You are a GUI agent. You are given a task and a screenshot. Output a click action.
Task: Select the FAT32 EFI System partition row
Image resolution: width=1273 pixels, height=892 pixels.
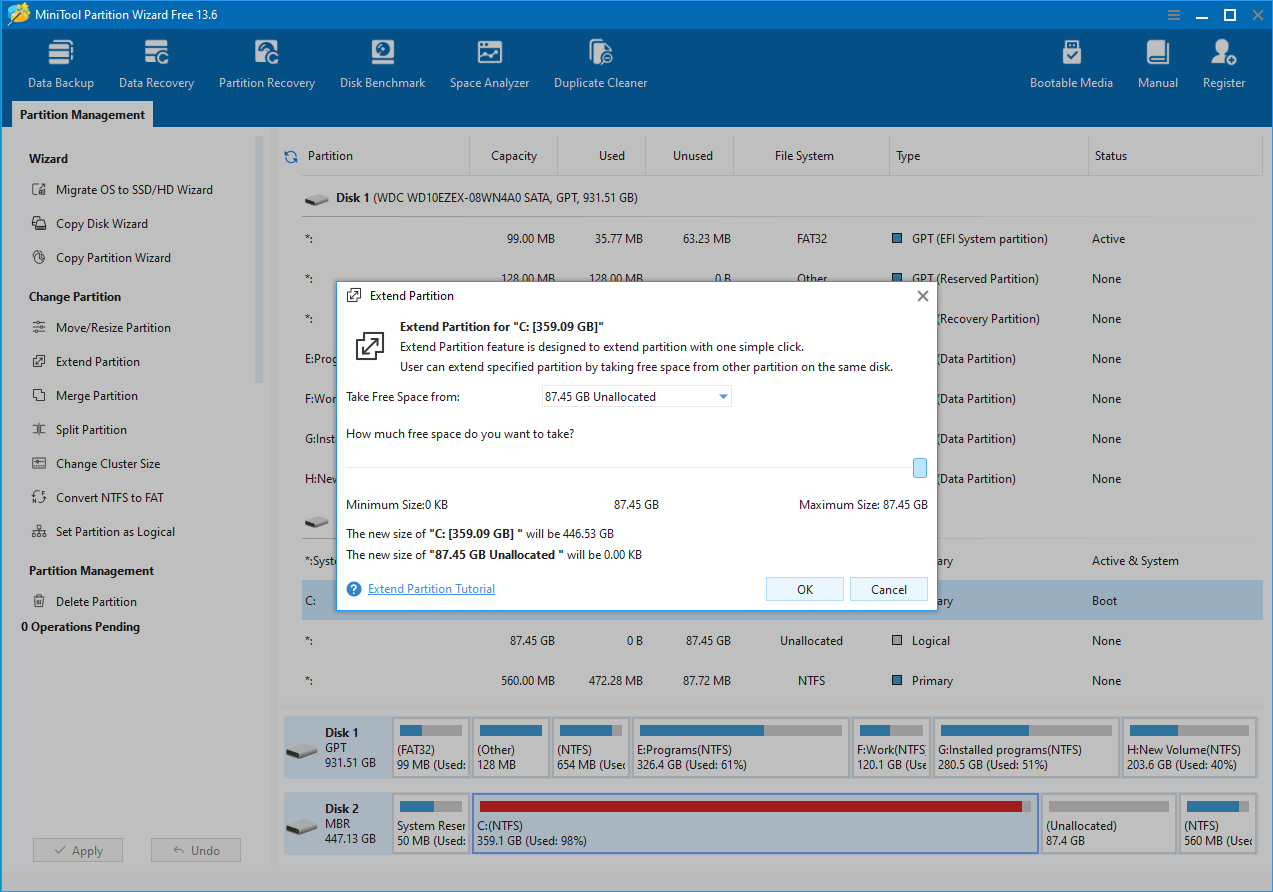[x=782, y=239]
